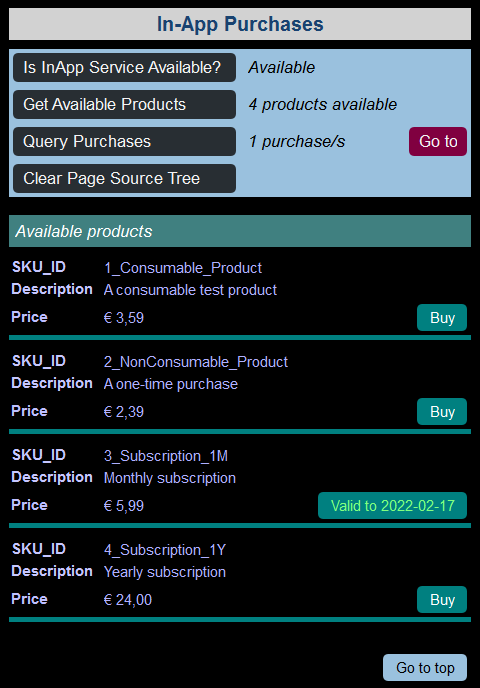This screenshot has height=688, width=480.
Task: Click the Available products section header
Action: pyautogui.click(x=240, y=231)
